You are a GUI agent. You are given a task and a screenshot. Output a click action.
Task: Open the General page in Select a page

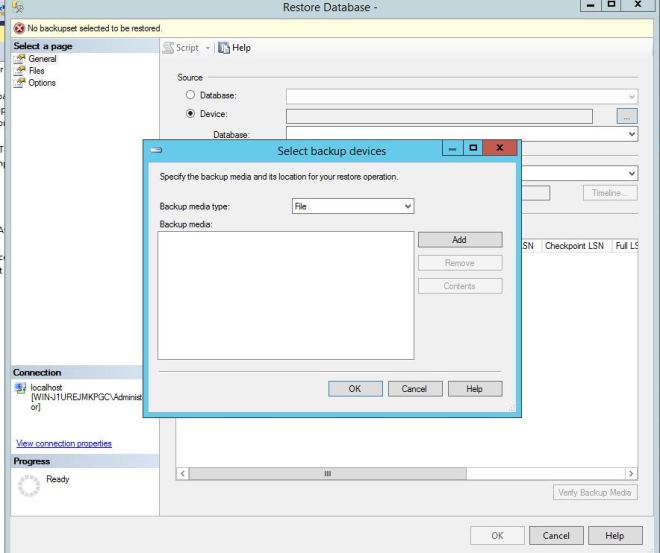[42, 58]
